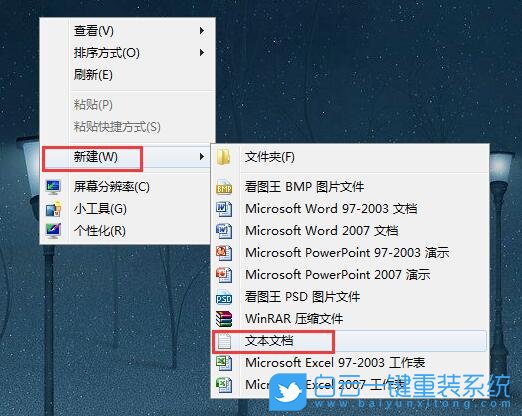Create Microsoft Word 2007 文档
Screen dimensions: 522x416
pos(350,231)
